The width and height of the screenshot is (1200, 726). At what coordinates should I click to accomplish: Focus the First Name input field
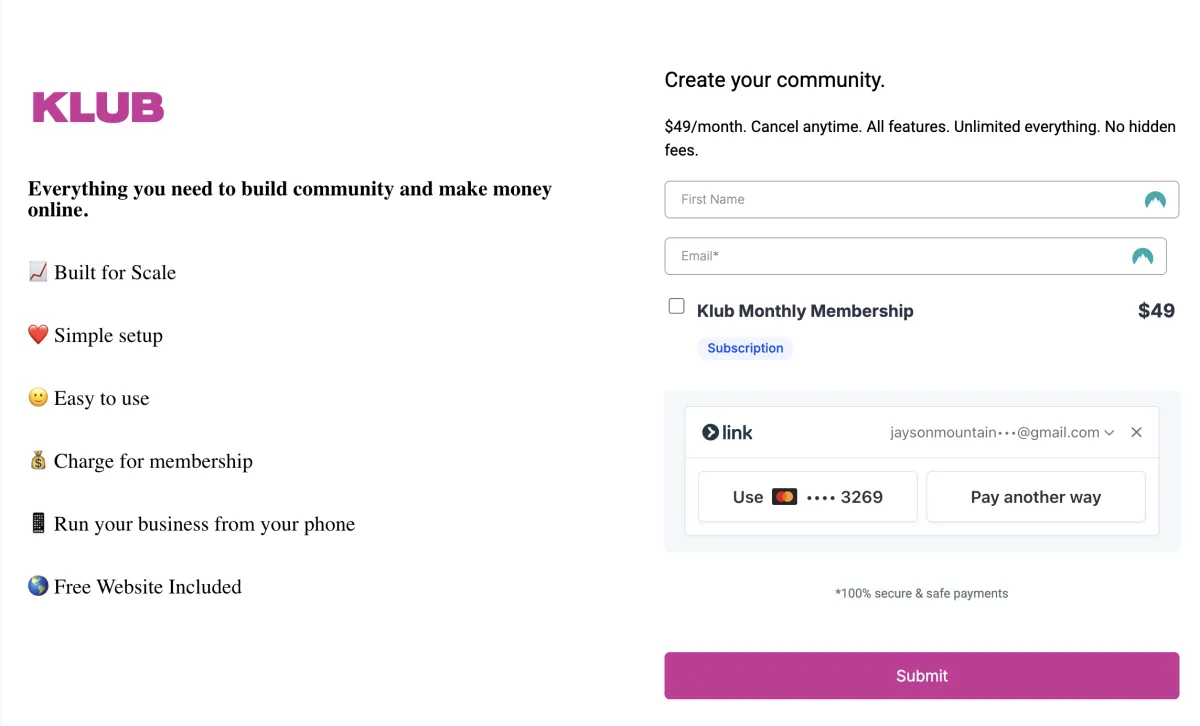coord(922,200)
